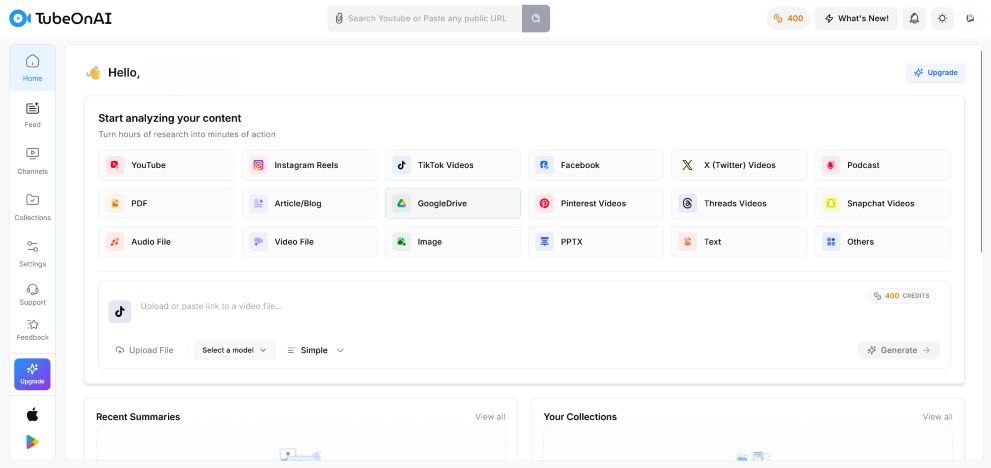Select the YouTube content type
Viewport: 991px width, 468px height.
coord(166,165)
